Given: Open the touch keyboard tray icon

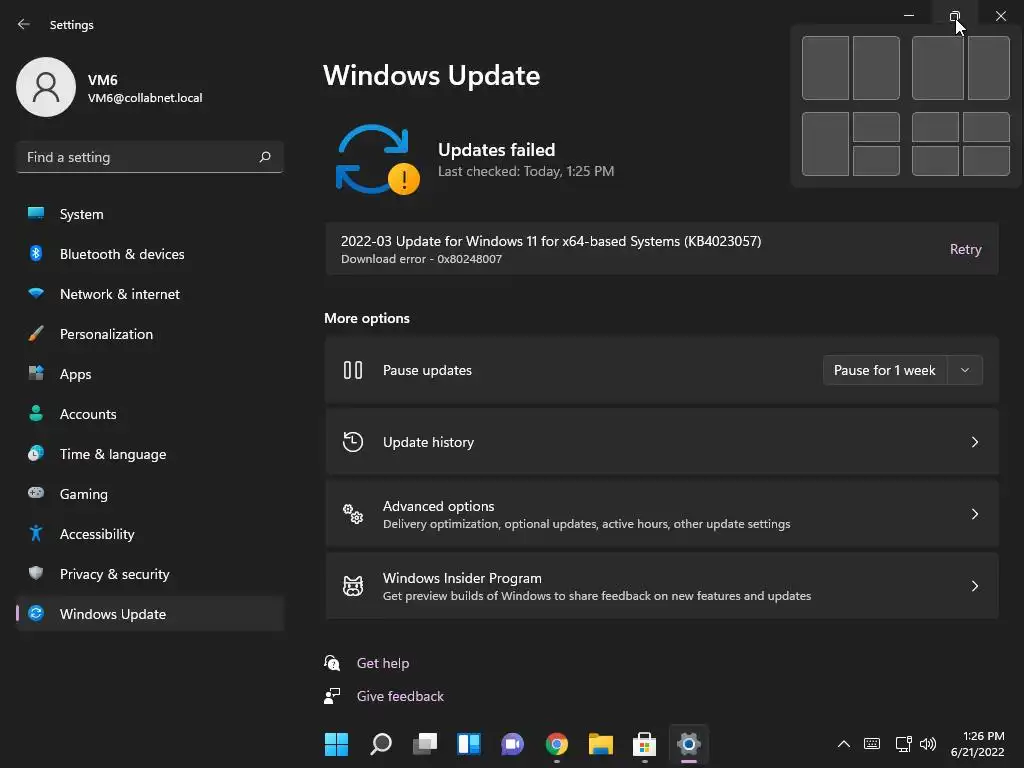Looking at the screenshot, I should click(872, 743).
